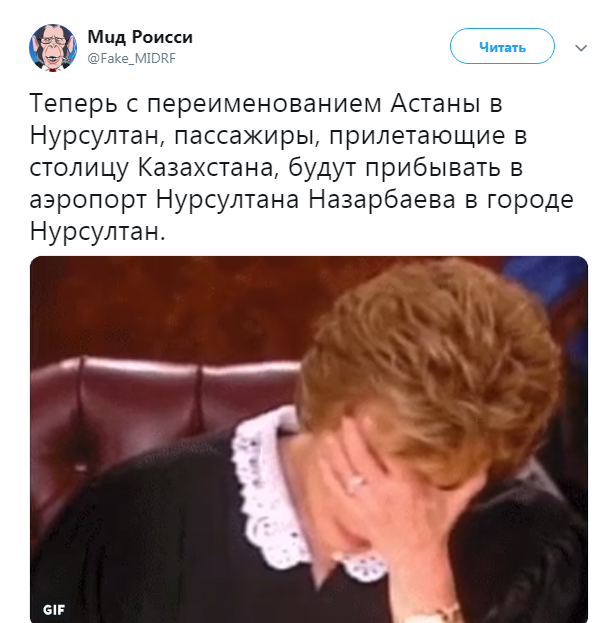599x623 pixels.
Task: Click the GIF badge on the media
Action: (x=54, y=609)
